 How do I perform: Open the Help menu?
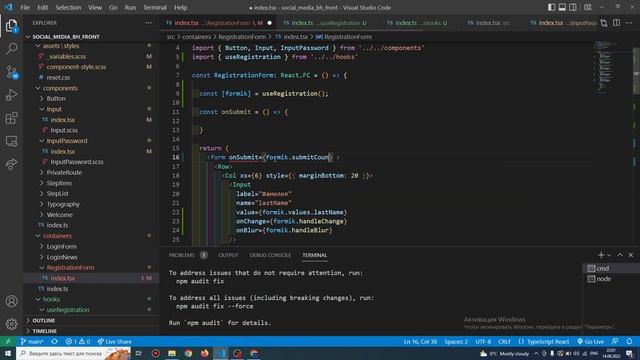tap(180, 7)
